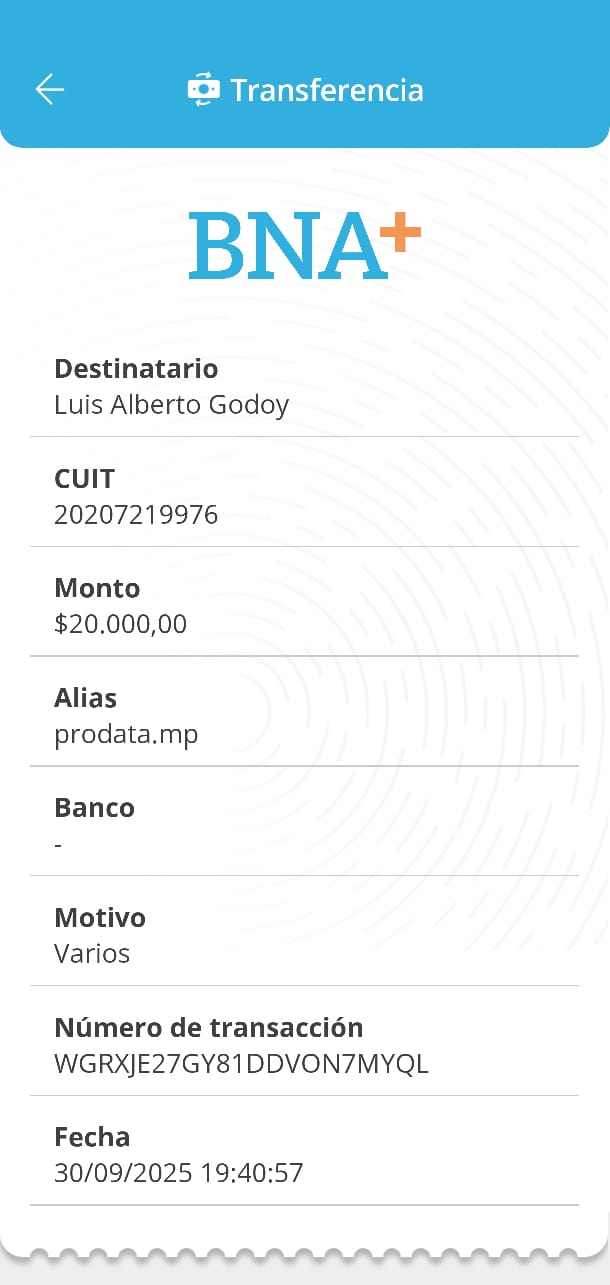Image resolution: width=610 pixels, height=1285 pixels.
Task: Select the alias prodata.mp
Action: tap(126, 734)
